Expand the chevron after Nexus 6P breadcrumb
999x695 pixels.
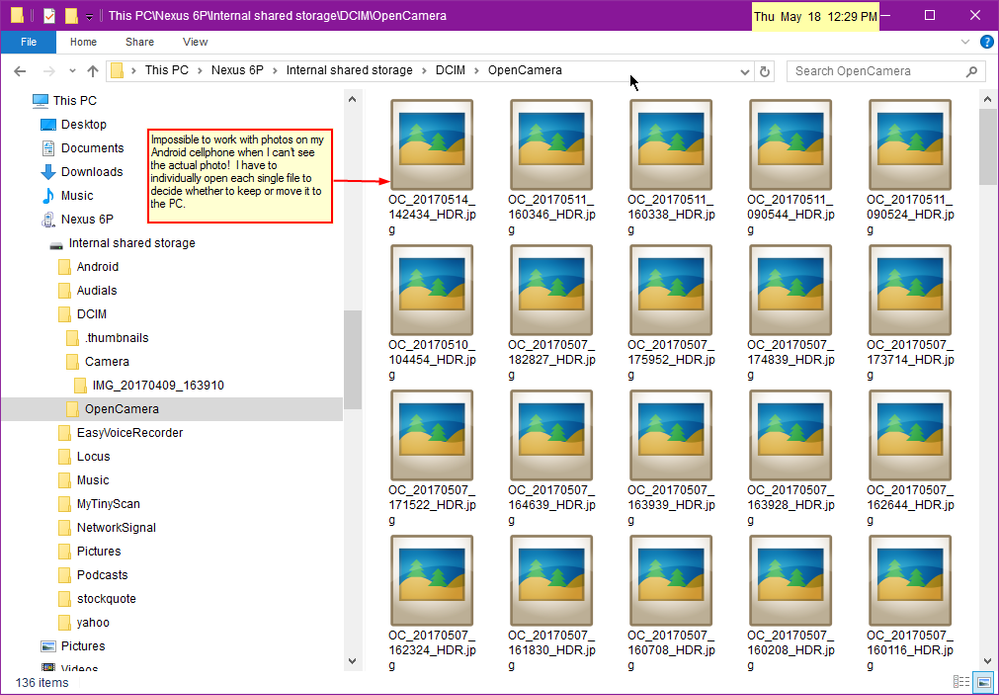pos(275,71)
